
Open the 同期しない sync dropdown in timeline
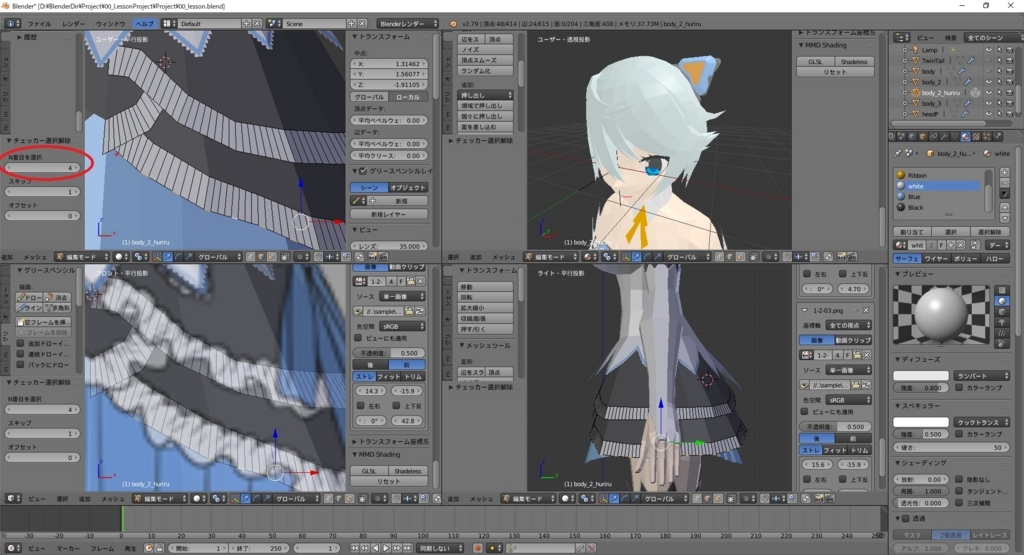tap(440, 548)
